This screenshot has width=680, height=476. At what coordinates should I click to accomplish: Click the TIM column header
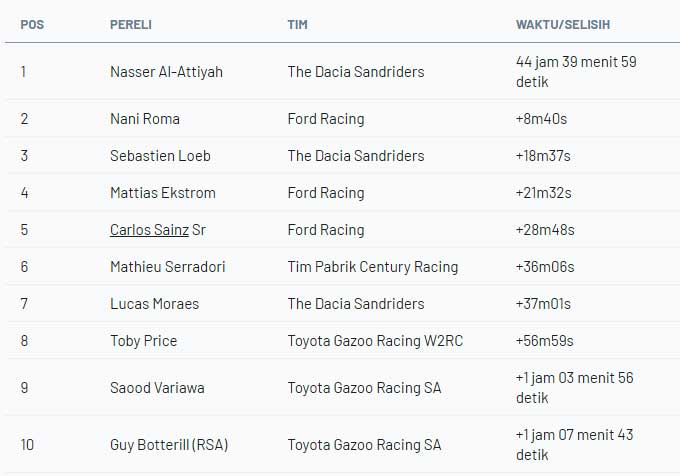pos(297,24)
